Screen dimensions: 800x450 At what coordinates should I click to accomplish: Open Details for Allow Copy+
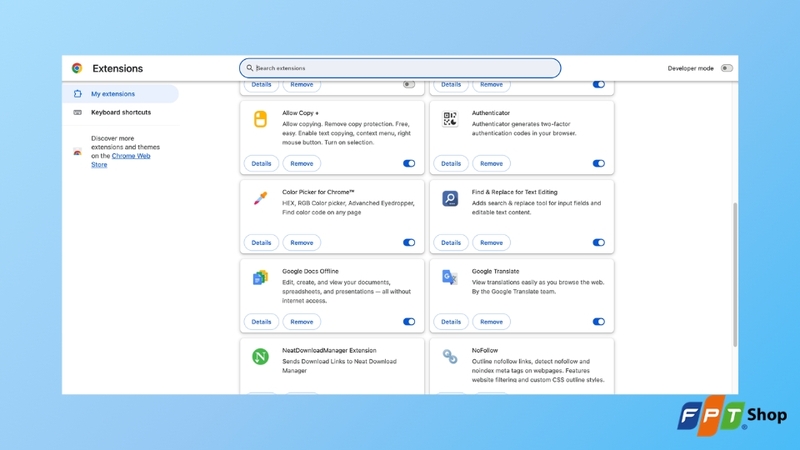coord(261,163)
